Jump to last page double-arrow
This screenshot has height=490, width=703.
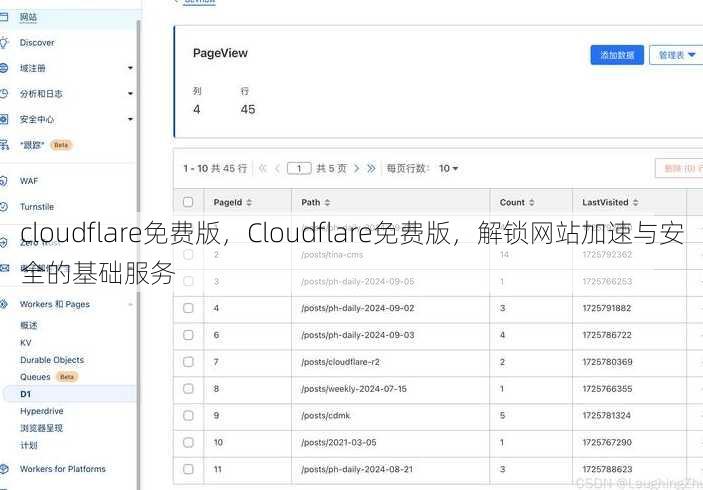click(x=371, y=169)
